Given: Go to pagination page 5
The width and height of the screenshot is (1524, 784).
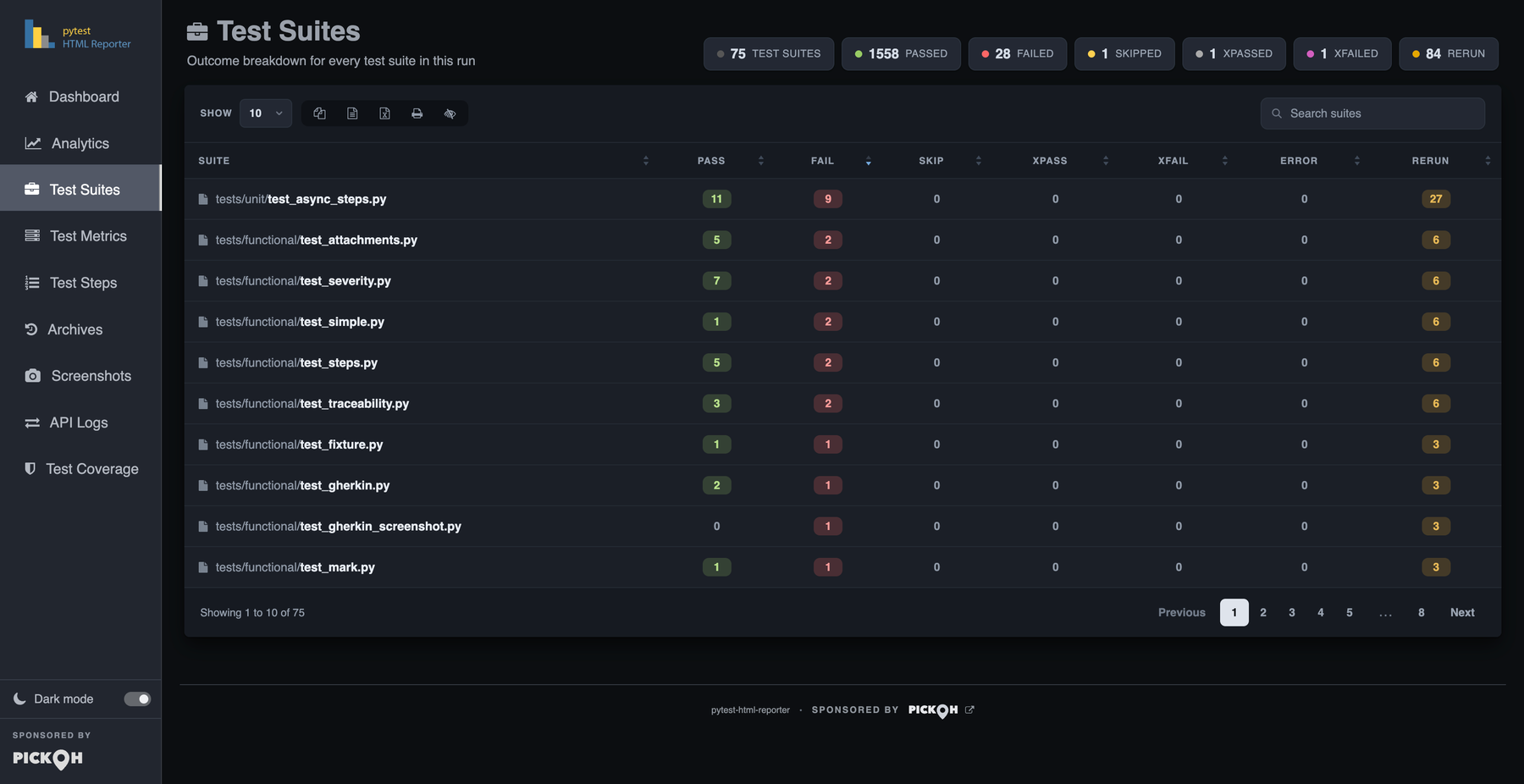Looking at the screenshot, I should (1350, 612).
